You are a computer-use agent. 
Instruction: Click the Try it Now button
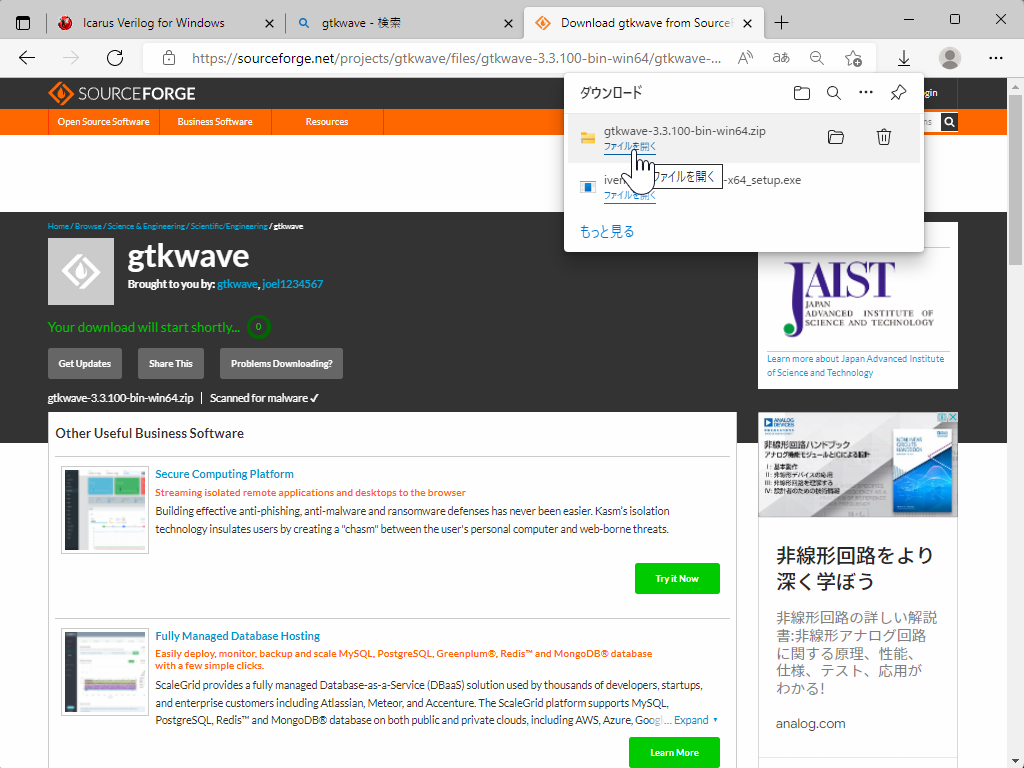677,579
